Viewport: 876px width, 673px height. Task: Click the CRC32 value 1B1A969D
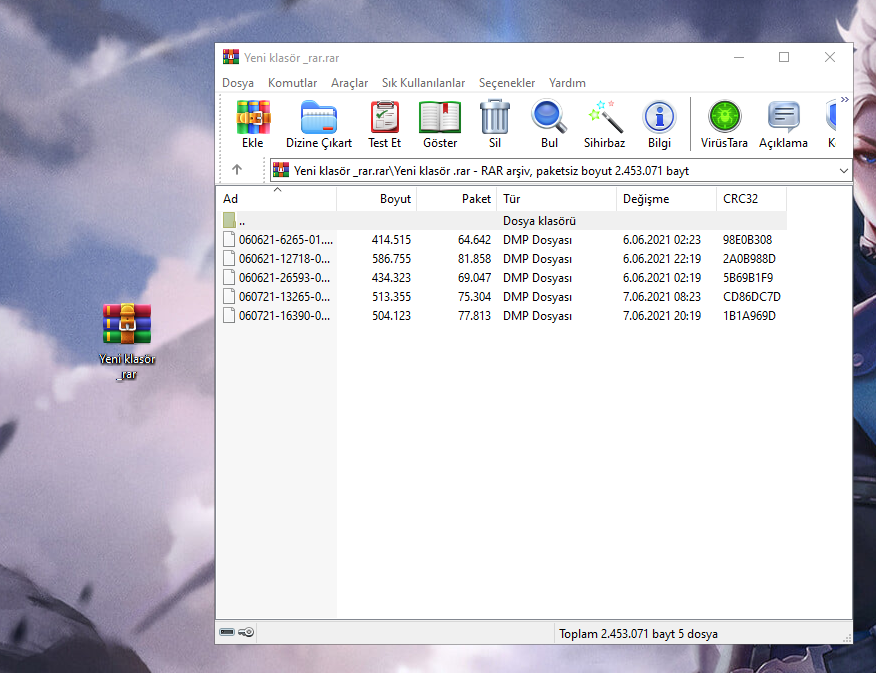coord(749,316)
